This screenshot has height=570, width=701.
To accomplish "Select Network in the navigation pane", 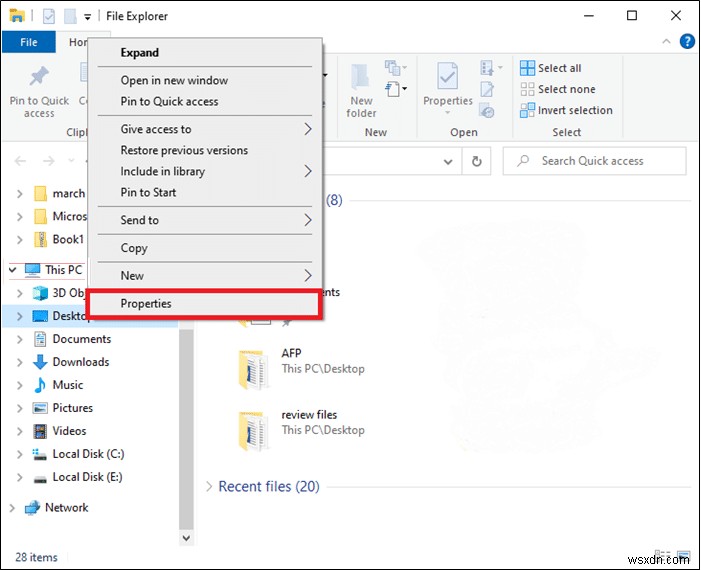I will (x=67, y=507).
